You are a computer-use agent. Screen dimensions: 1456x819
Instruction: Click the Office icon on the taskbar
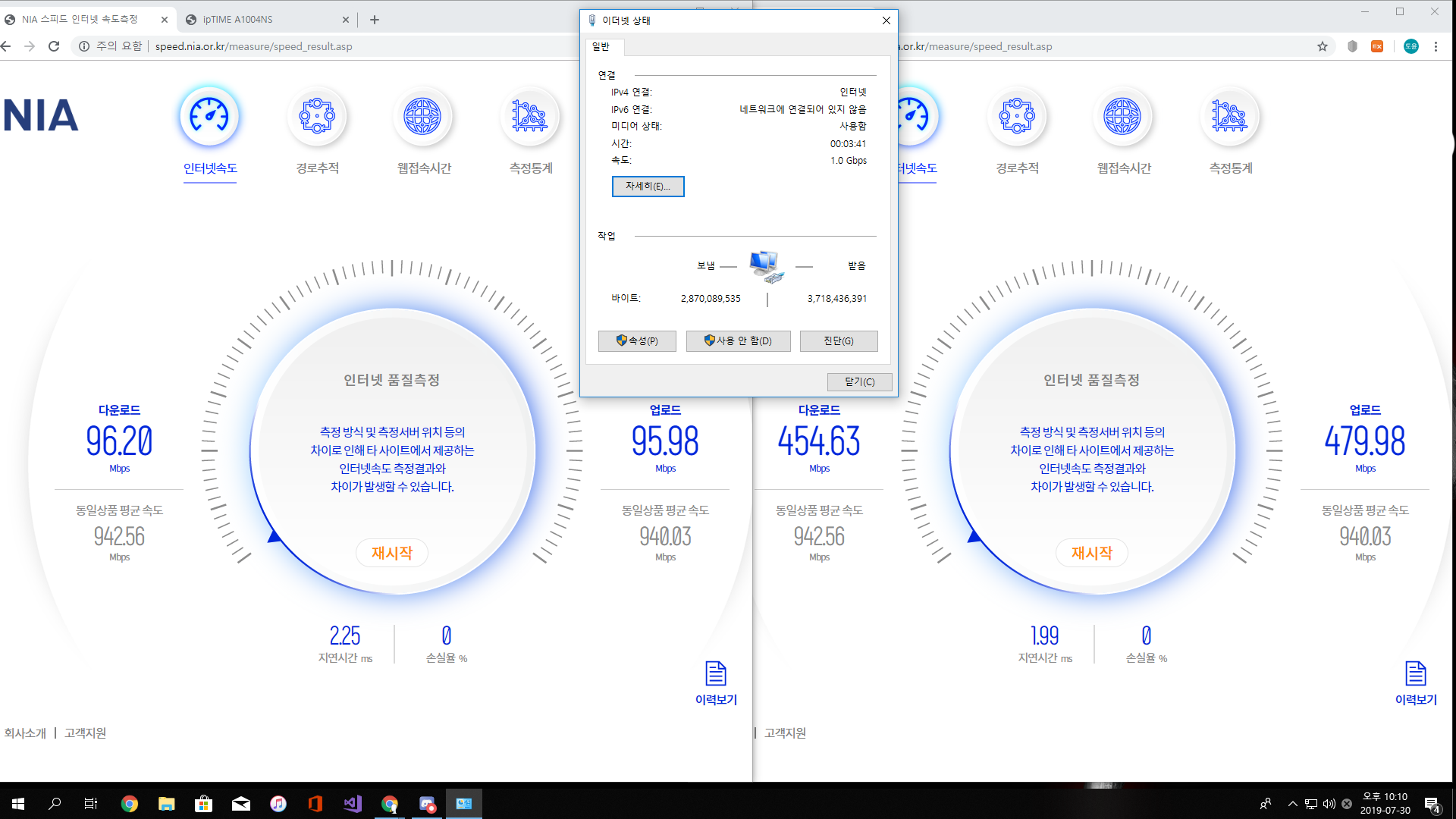tap(315, 804)
